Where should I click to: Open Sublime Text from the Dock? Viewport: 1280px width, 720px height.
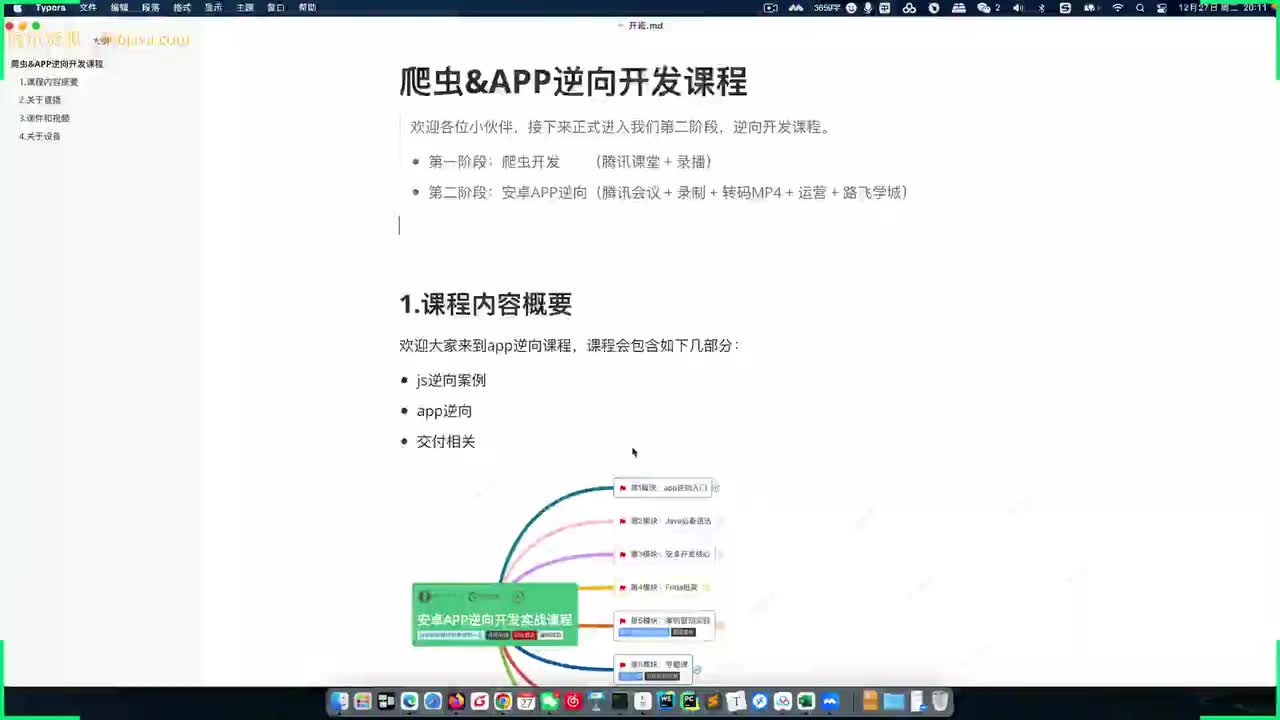click(x=713, y=702)
